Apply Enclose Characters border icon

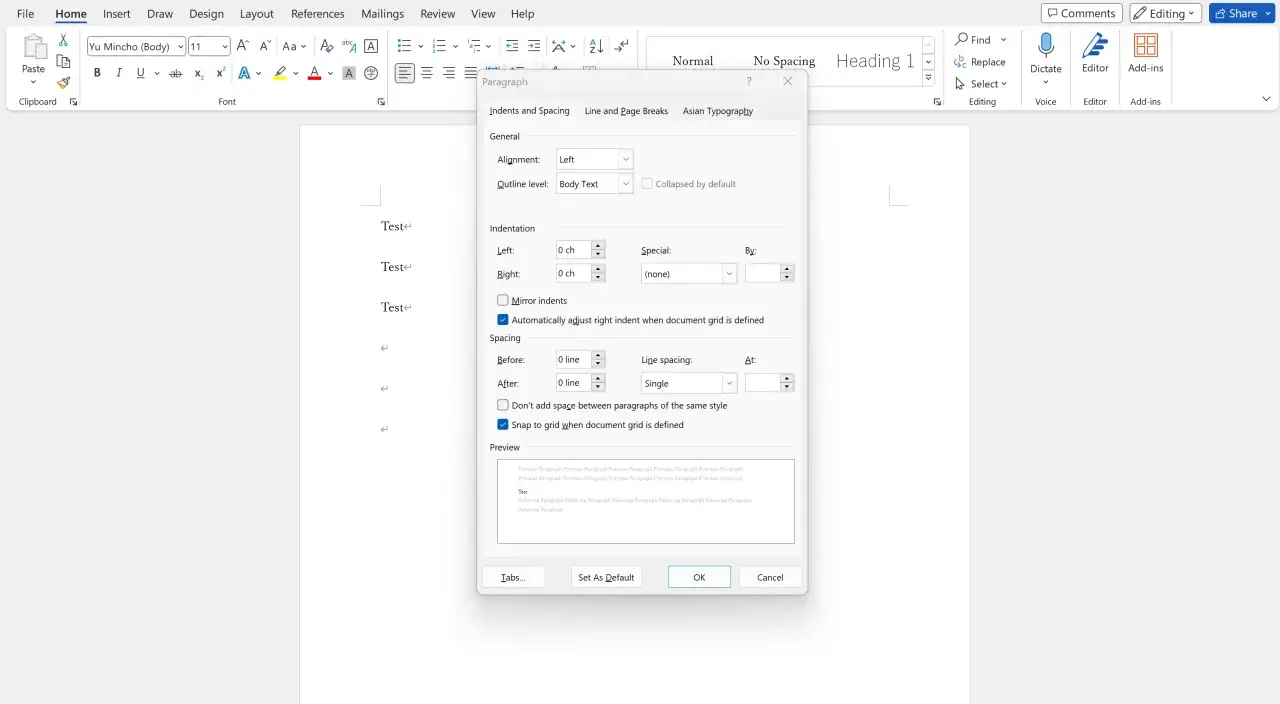[x=371, y=46]
